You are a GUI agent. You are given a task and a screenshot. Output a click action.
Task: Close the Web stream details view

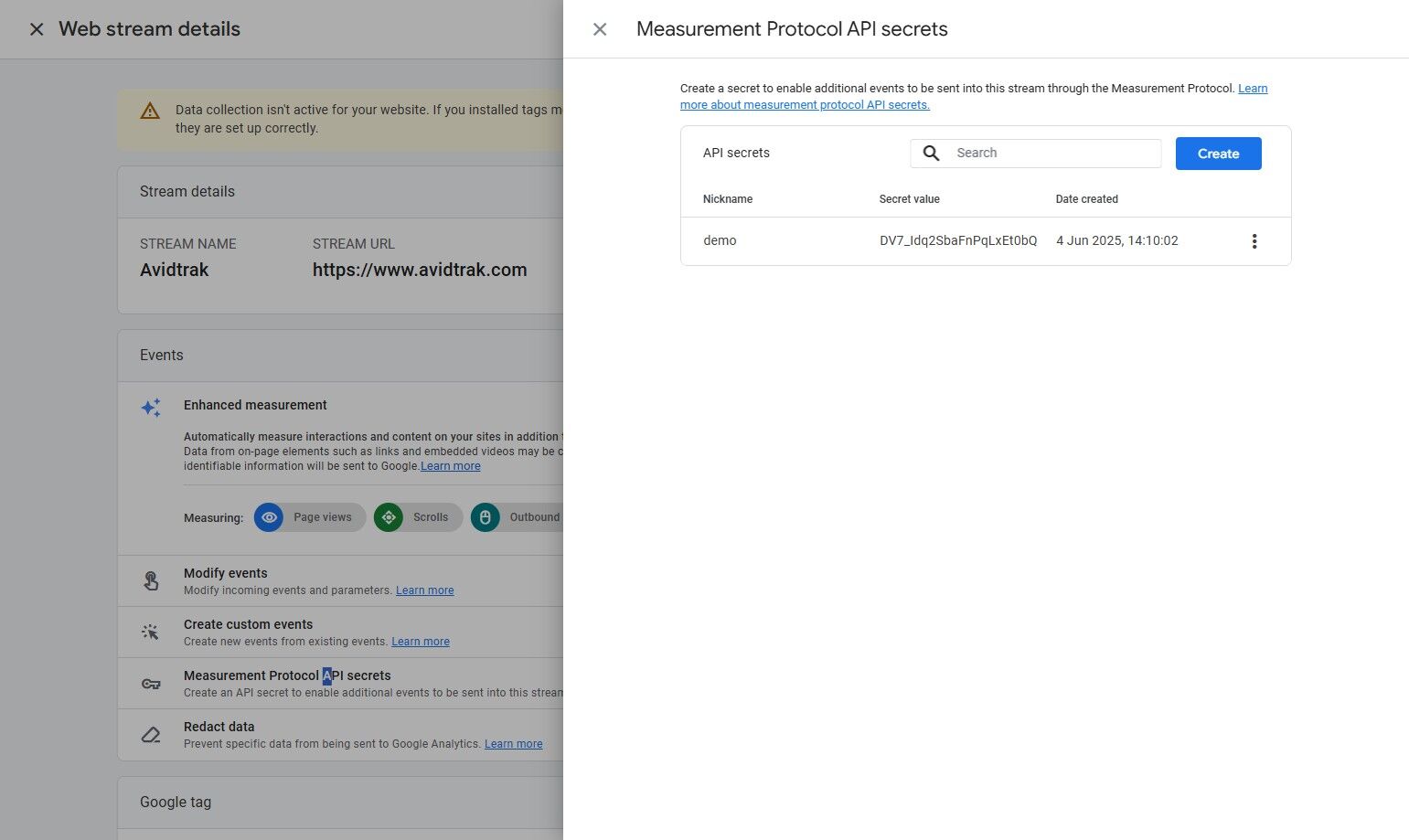[37, 28]
